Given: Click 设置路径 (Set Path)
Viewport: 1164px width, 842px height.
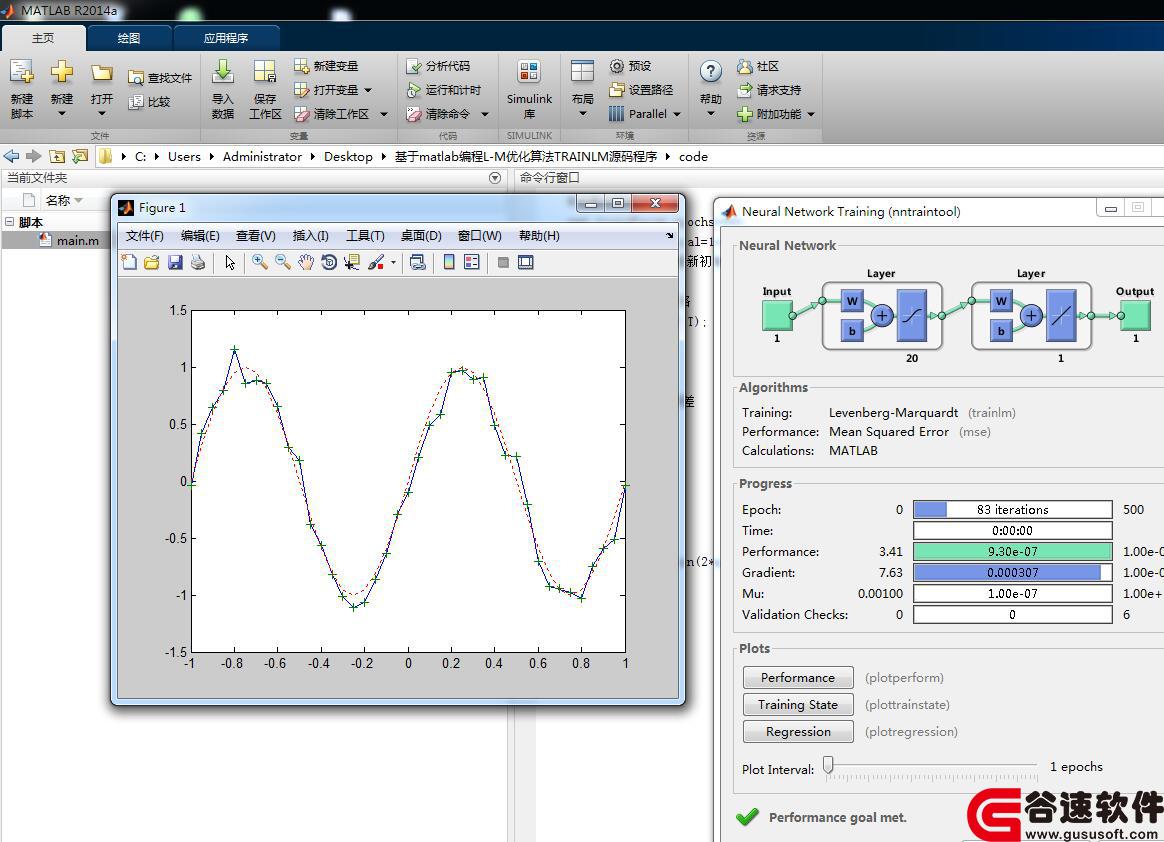Looking at the screenshot, I should click(641, 90).
